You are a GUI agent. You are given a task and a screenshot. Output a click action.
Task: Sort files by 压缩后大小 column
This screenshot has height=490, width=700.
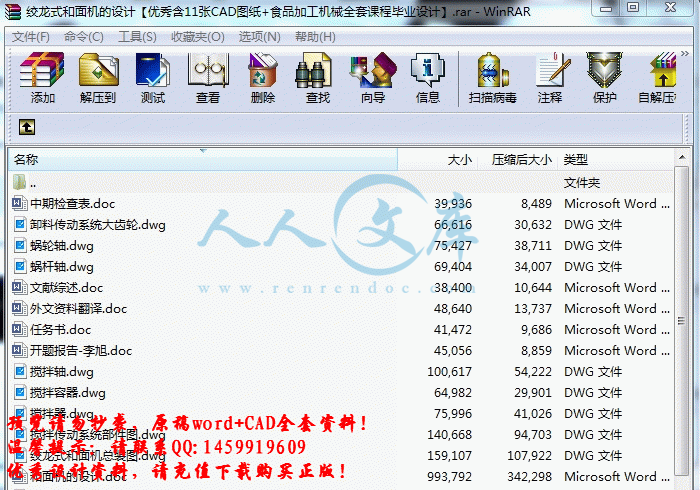point(518,159)
